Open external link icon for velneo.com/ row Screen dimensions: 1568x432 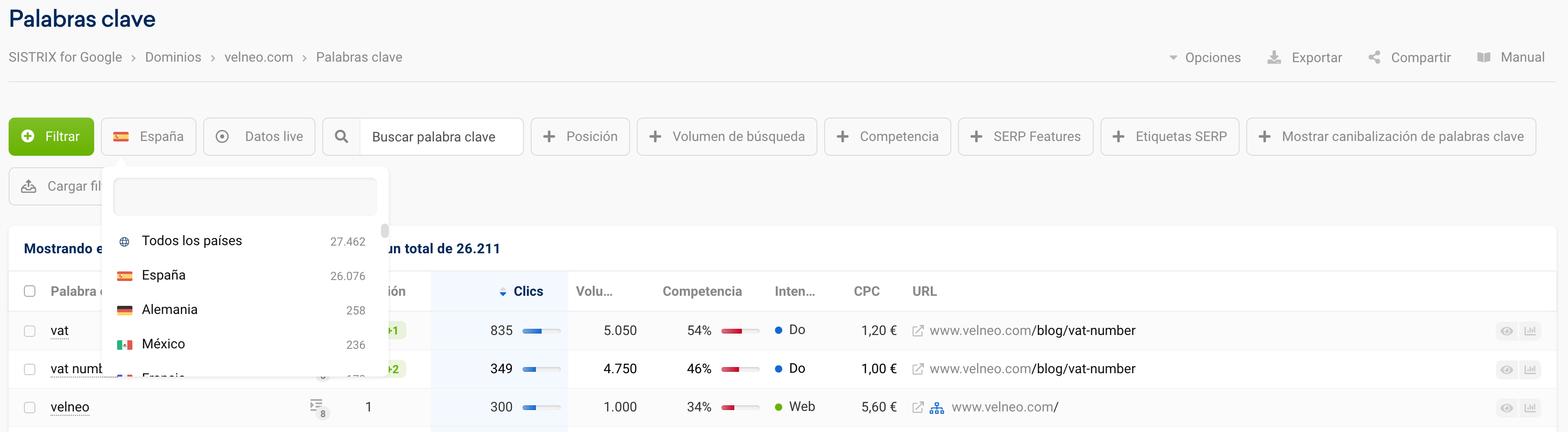click(918, 407)
